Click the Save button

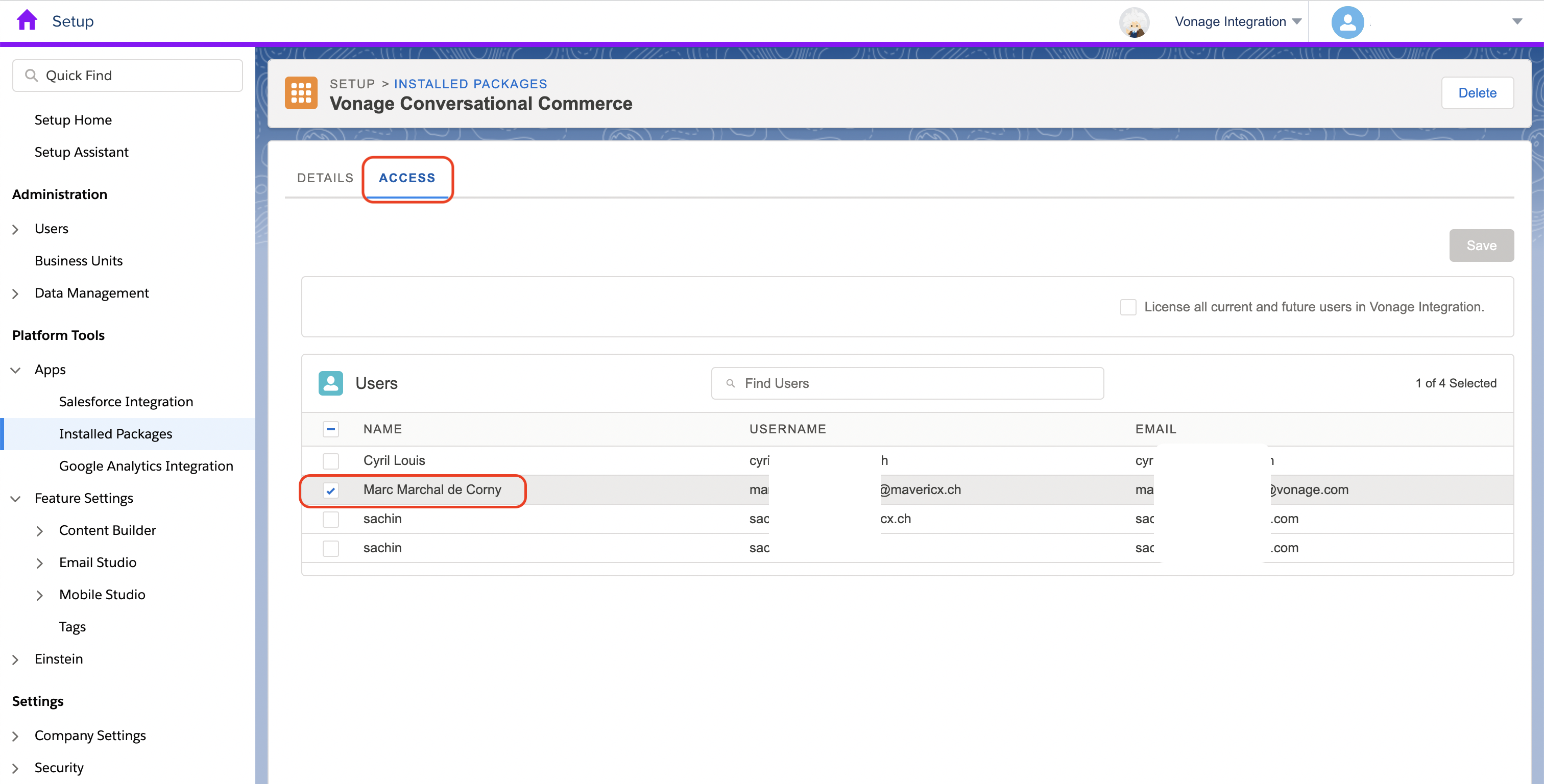pos(1481,246)
